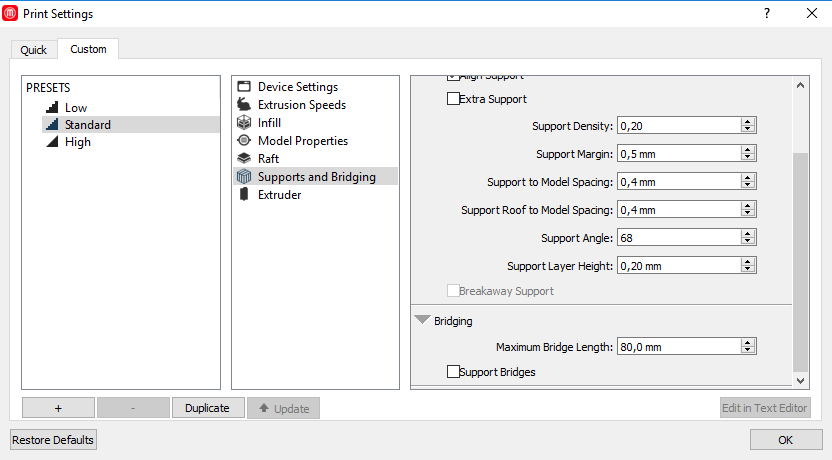
Task: Click the settings panel vertical scrollbar
Action: click(x=800, y=260)
